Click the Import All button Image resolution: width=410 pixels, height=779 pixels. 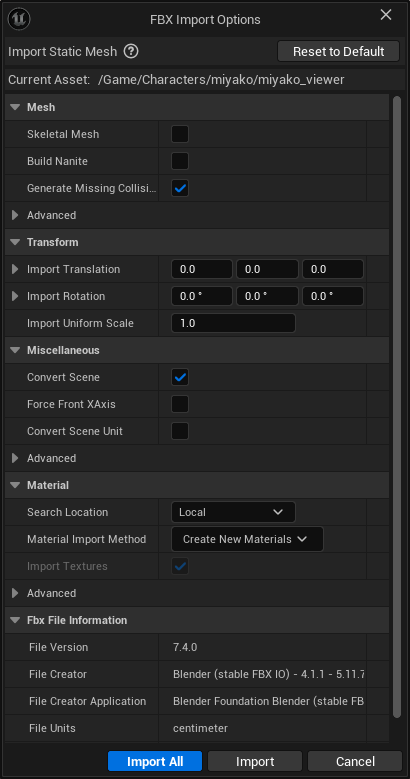(155, 761)
